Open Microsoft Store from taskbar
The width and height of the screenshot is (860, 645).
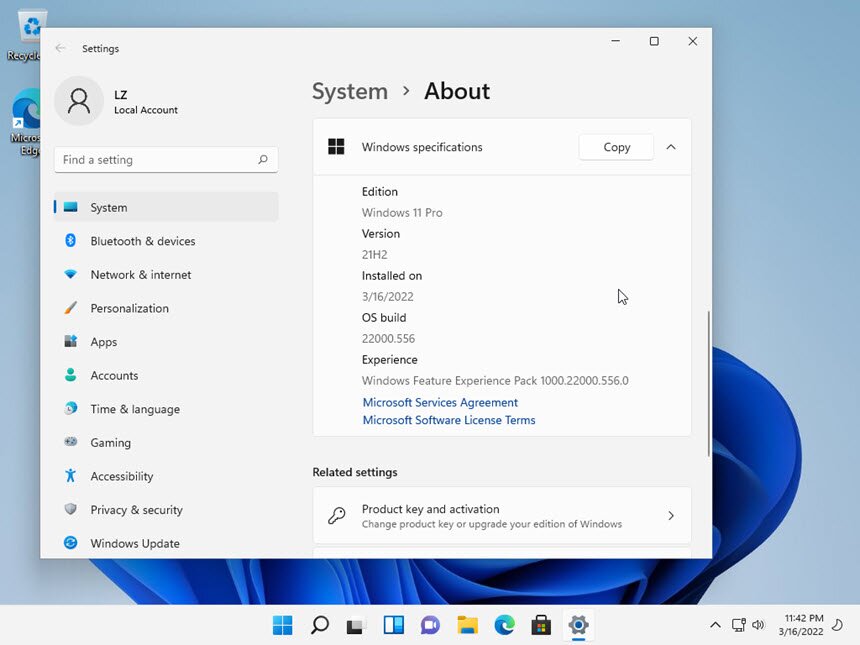541,625
